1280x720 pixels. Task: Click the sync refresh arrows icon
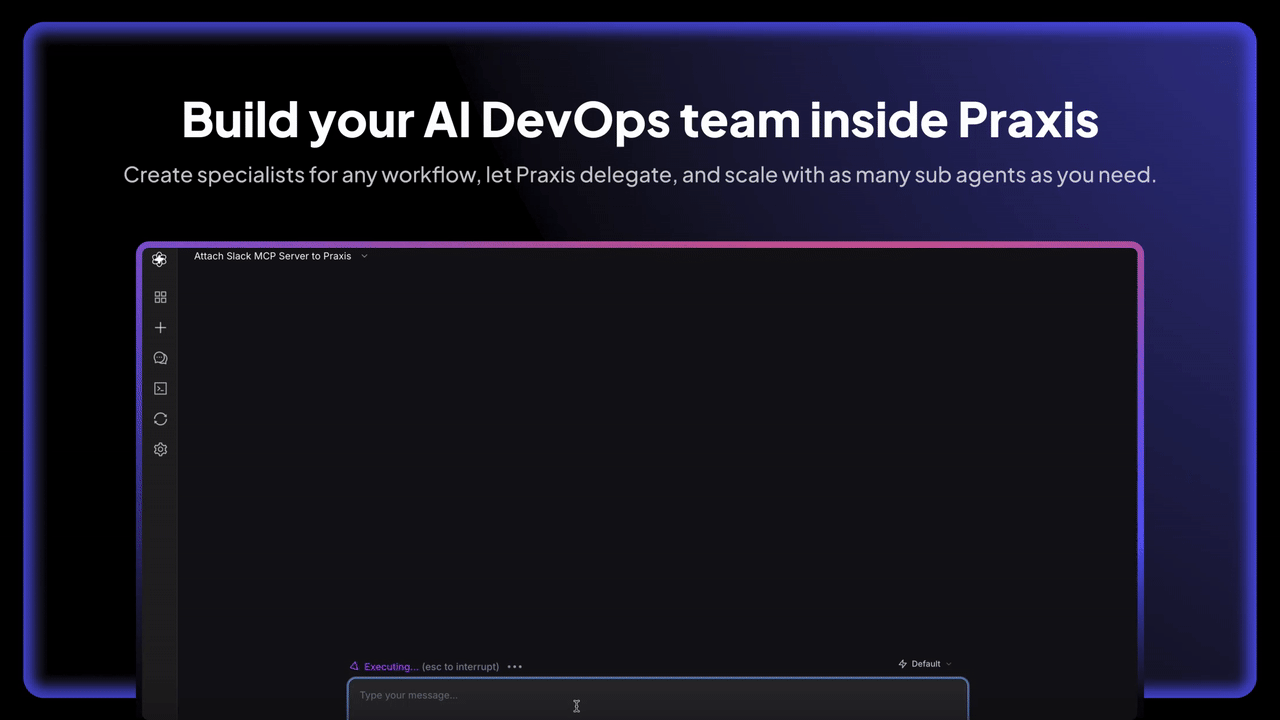pos(160,419)
